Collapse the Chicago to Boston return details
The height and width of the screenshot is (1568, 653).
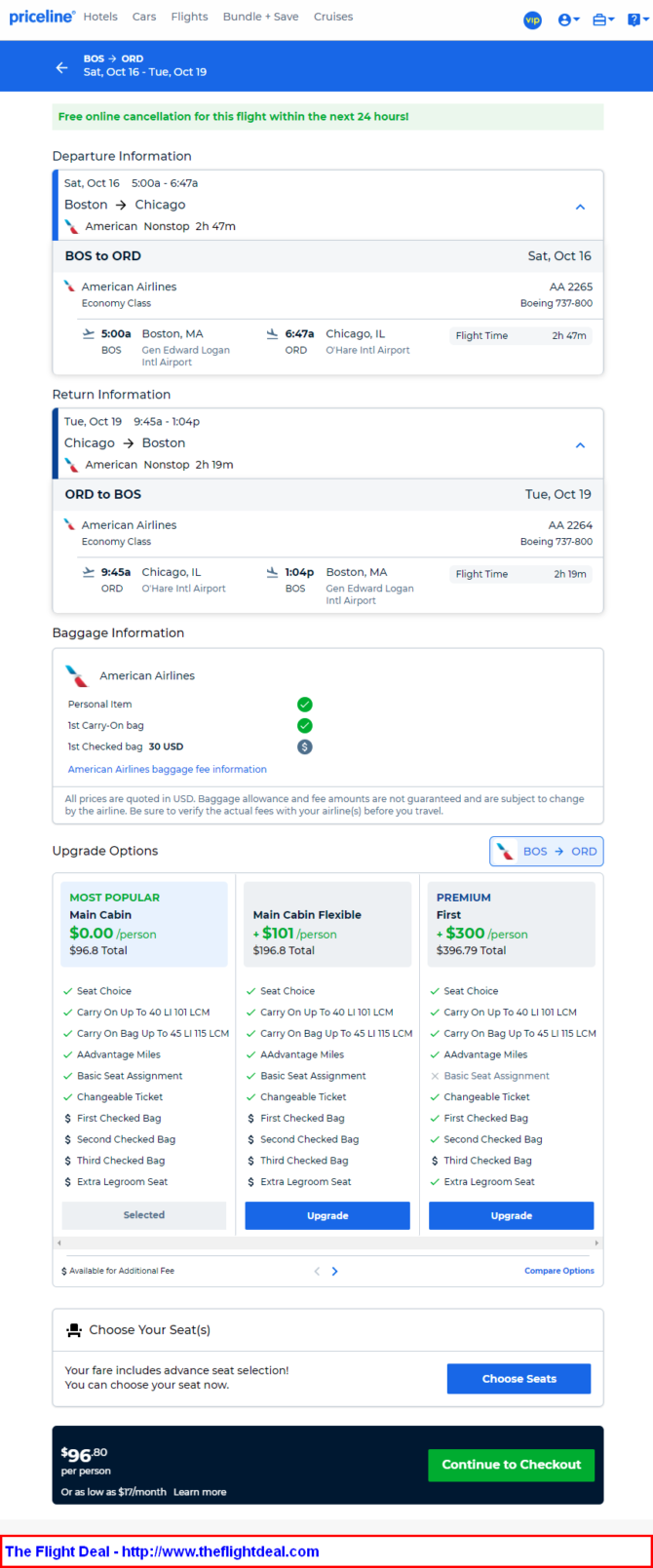tap(580, 445)
